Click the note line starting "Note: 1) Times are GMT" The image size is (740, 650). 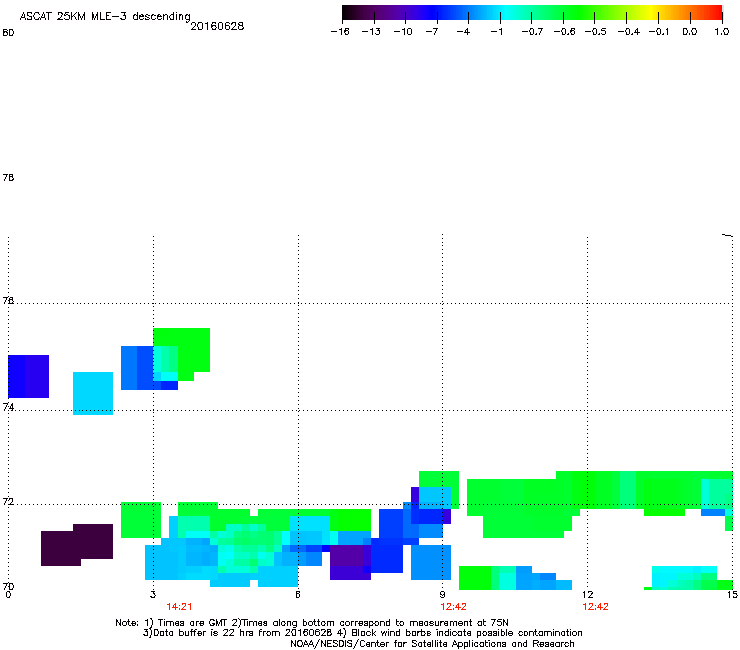[x=312, y=623]
